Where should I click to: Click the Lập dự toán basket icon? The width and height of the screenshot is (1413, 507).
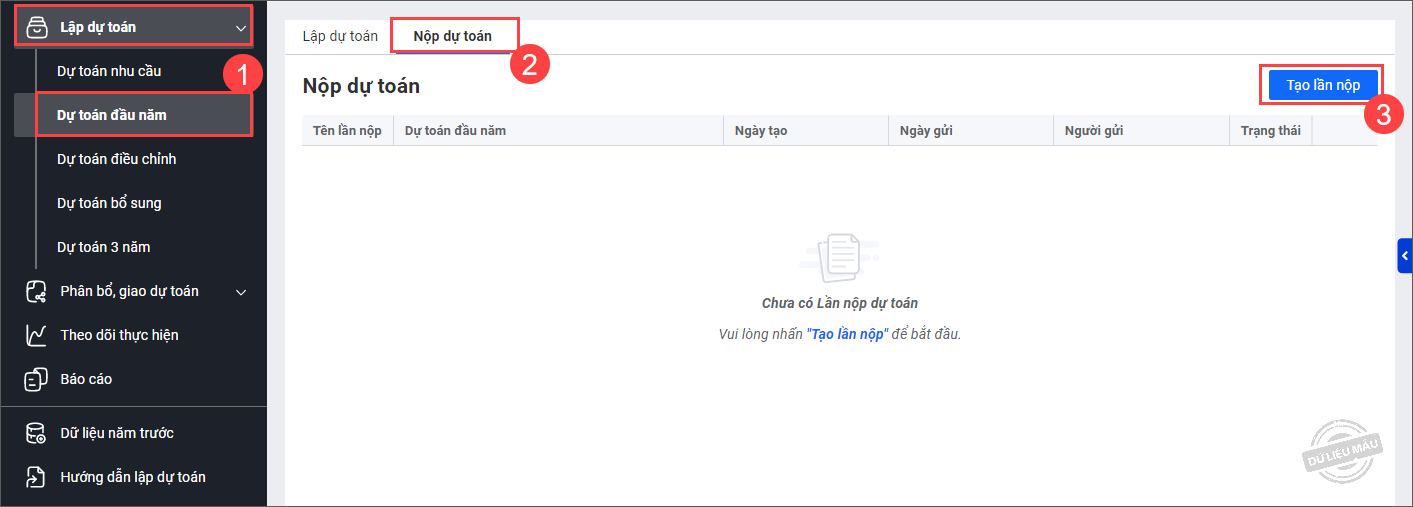tap(36, 27)
